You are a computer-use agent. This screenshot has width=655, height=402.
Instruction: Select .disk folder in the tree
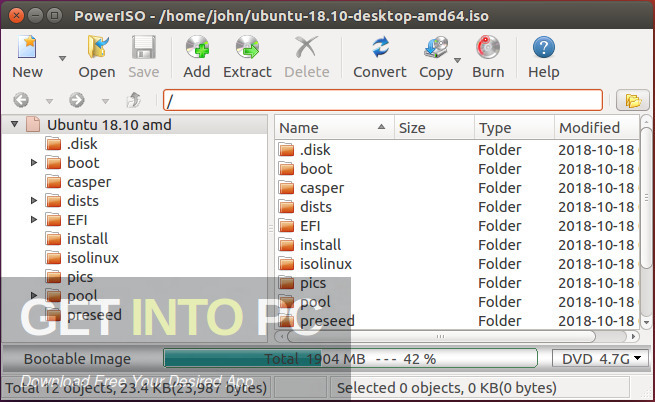coord(82,144)
